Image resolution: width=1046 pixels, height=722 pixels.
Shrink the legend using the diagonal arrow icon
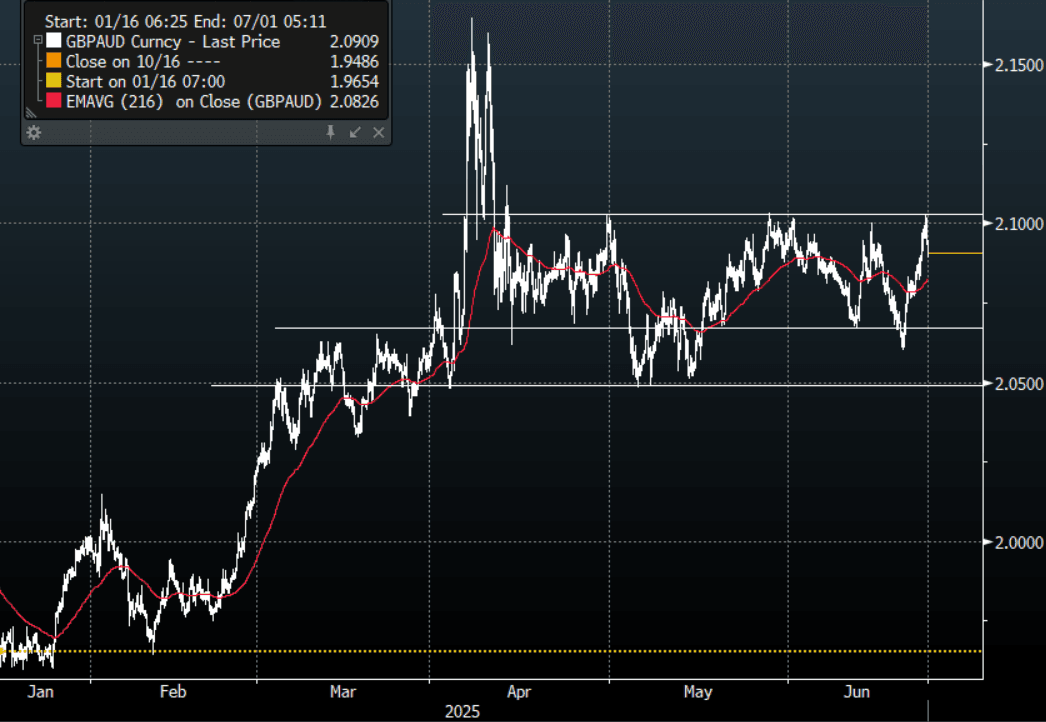[x=355, y=132]
